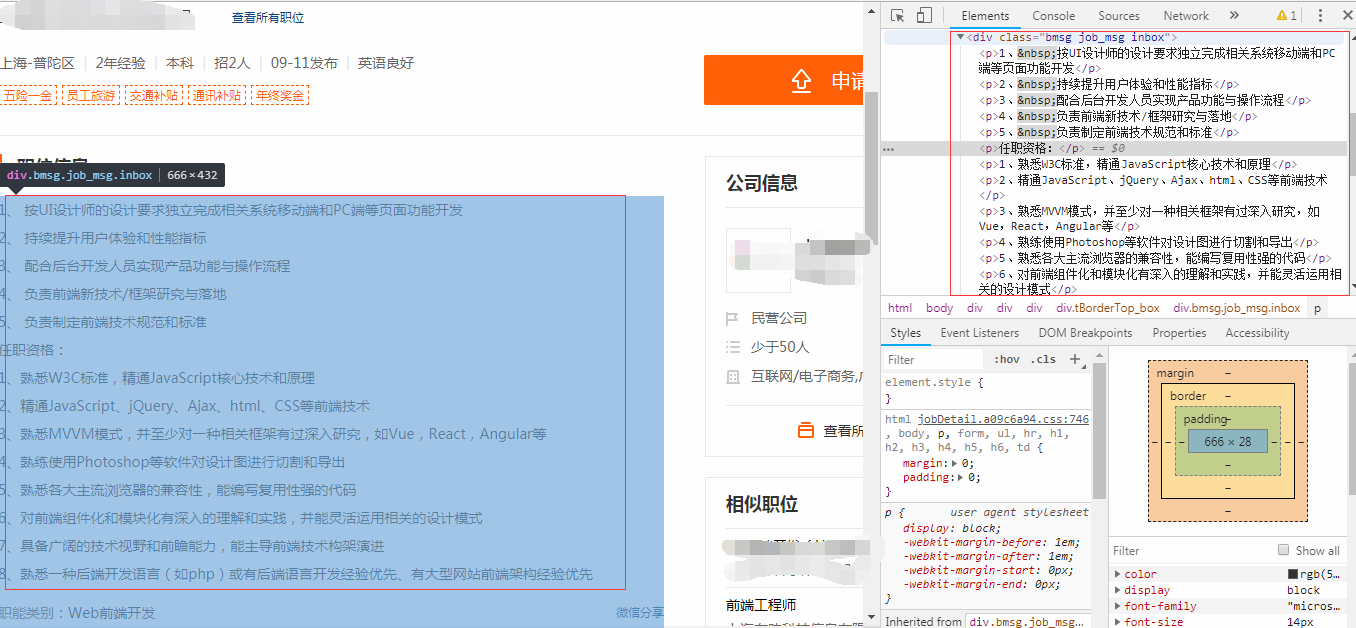Click the orange 申请 button
This screenshot has width=1356, height=628.
[784, 80]
